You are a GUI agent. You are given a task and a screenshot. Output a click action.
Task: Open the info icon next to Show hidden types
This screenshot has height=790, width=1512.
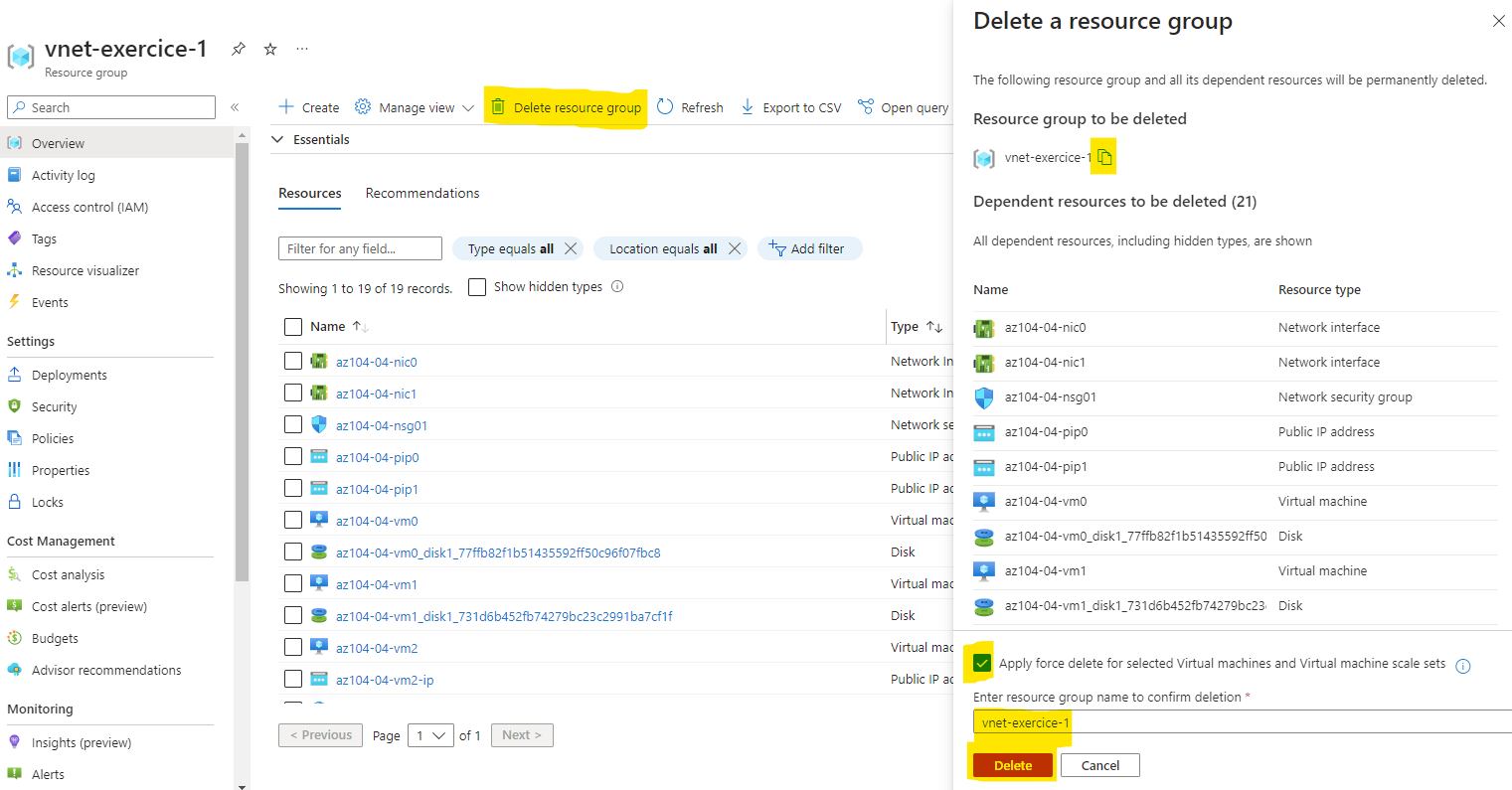617,286
